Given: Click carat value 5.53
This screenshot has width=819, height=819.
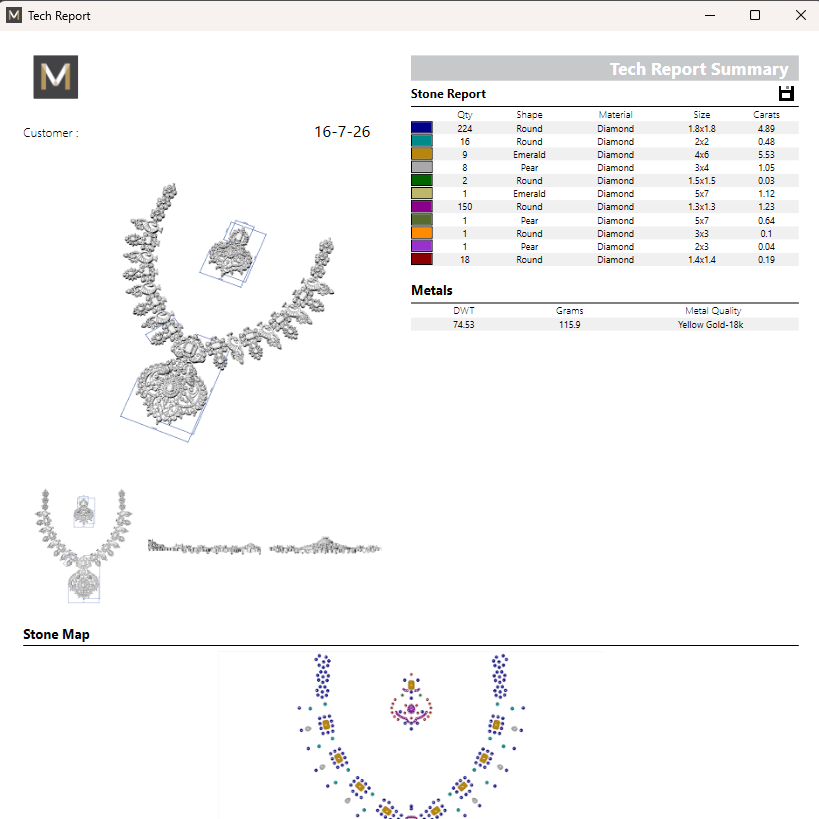Looking at the screenshot, I should click(x=766, y=155).
